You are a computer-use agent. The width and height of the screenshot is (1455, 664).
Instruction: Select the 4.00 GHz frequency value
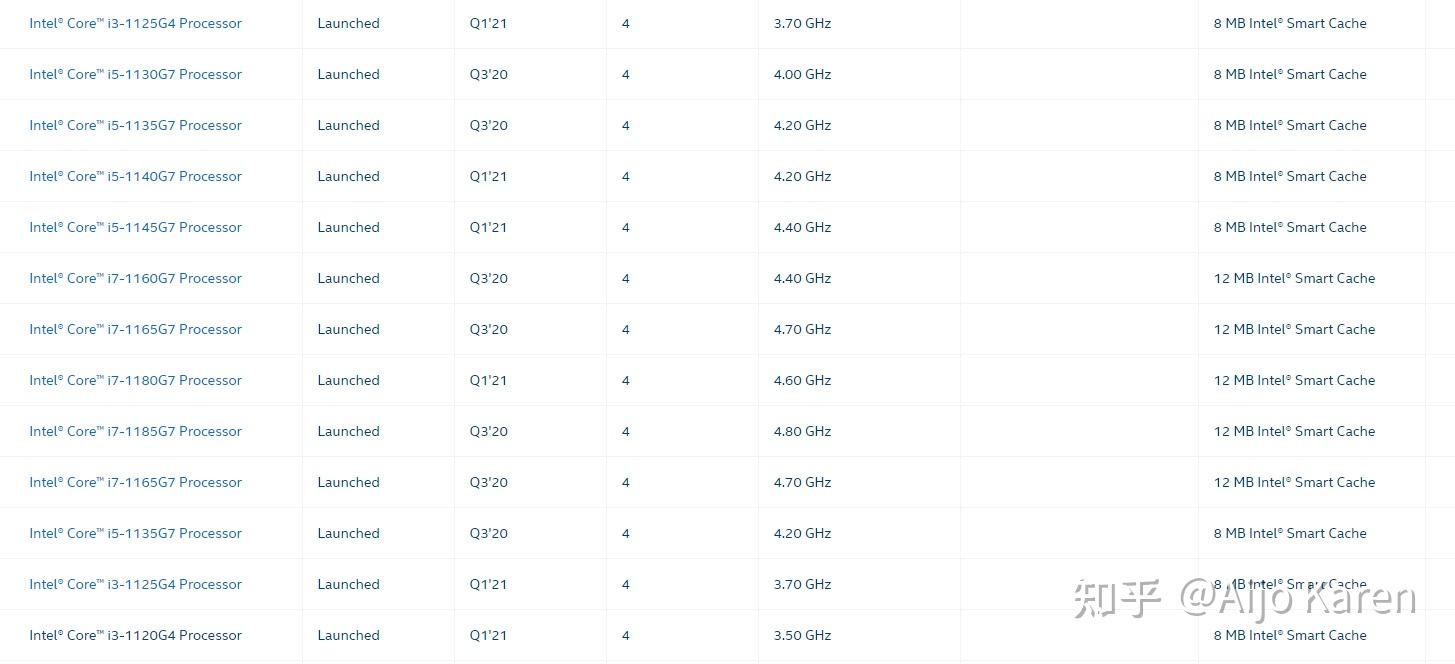802,74
